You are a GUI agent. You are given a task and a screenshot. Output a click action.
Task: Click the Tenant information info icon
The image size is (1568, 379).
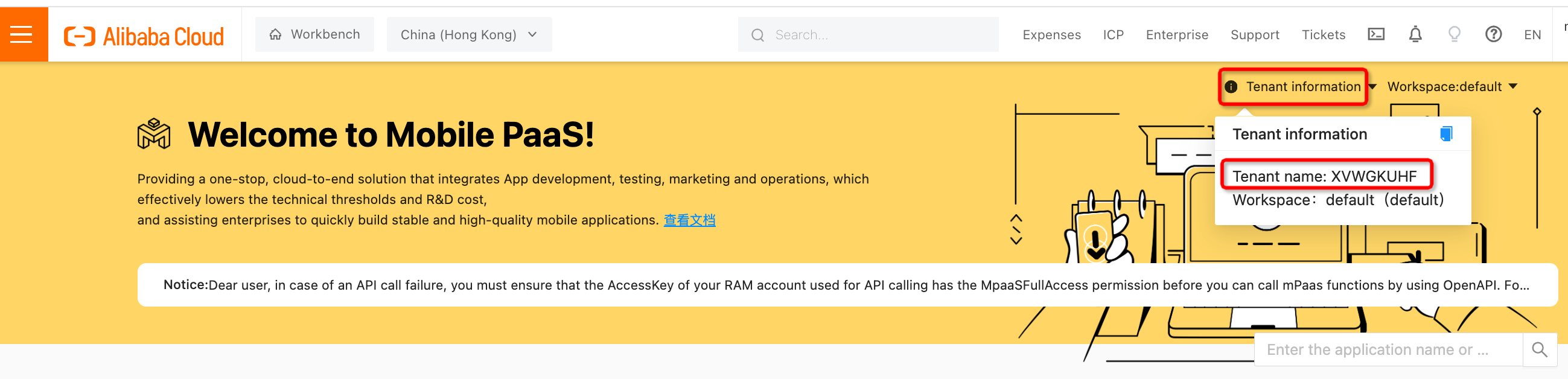point(1231,87)
